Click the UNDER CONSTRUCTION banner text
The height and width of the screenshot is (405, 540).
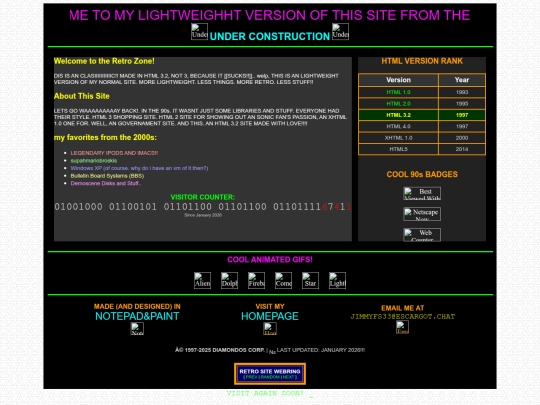(270, 36)
